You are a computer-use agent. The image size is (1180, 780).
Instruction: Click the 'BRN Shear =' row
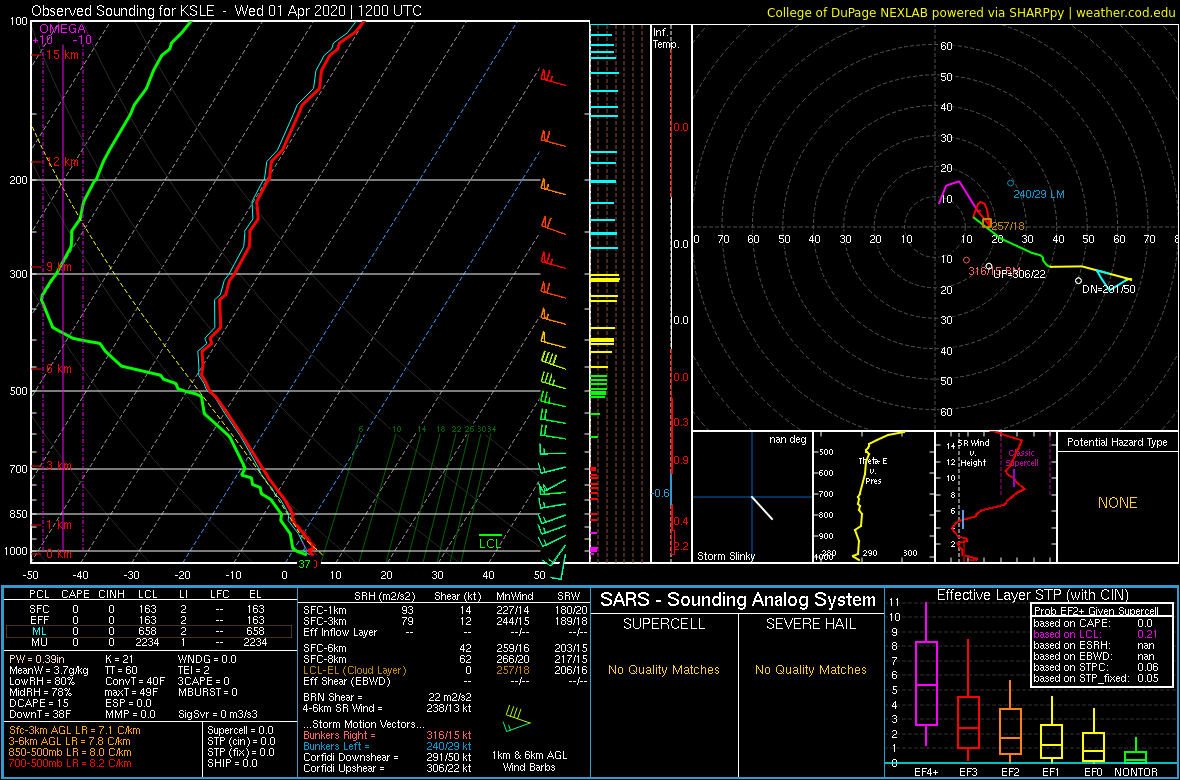(x=387, y=696)
